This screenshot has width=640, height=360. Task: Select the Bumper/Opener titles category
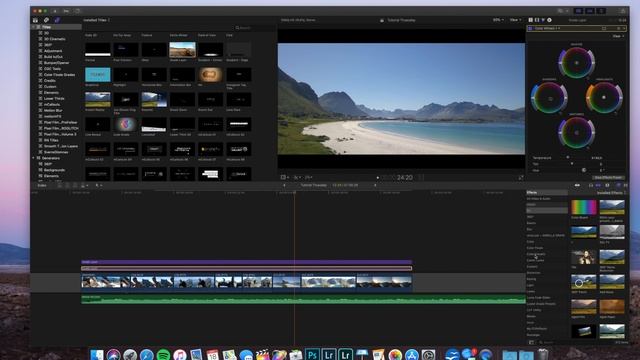56,63
